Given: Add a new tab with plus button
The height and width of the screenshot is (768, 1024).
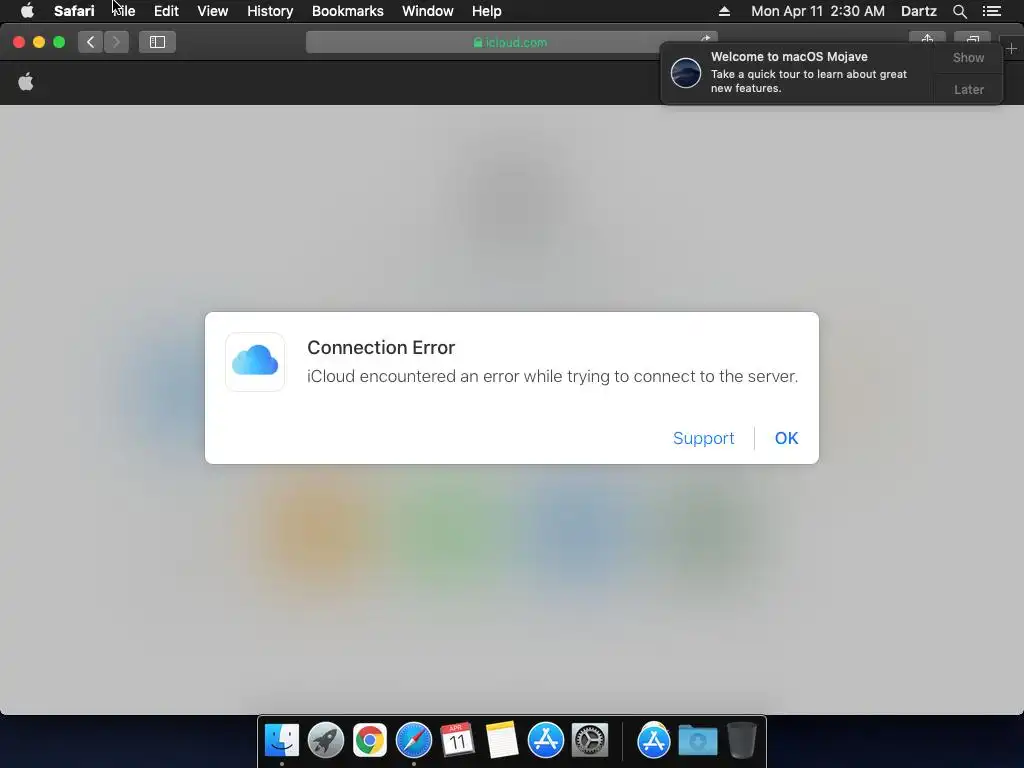Looking at the screenshot, I should [x=1011, y=48].
